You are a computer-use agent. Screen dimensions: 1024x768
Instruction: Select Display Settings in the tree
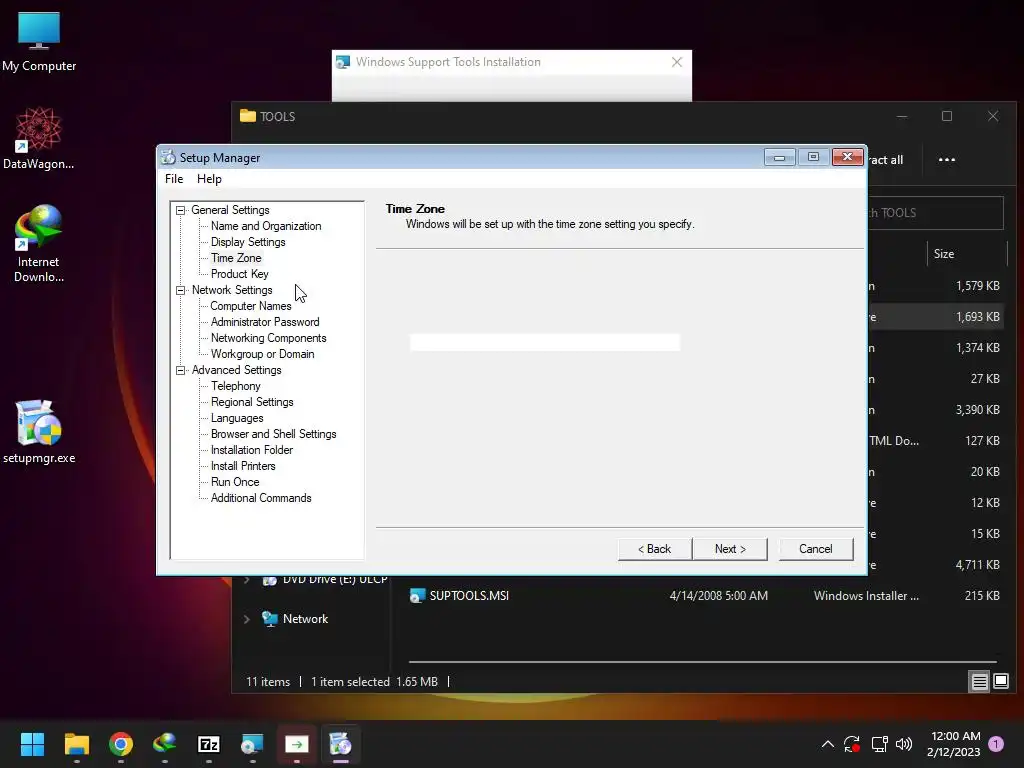tap(248, 242)
